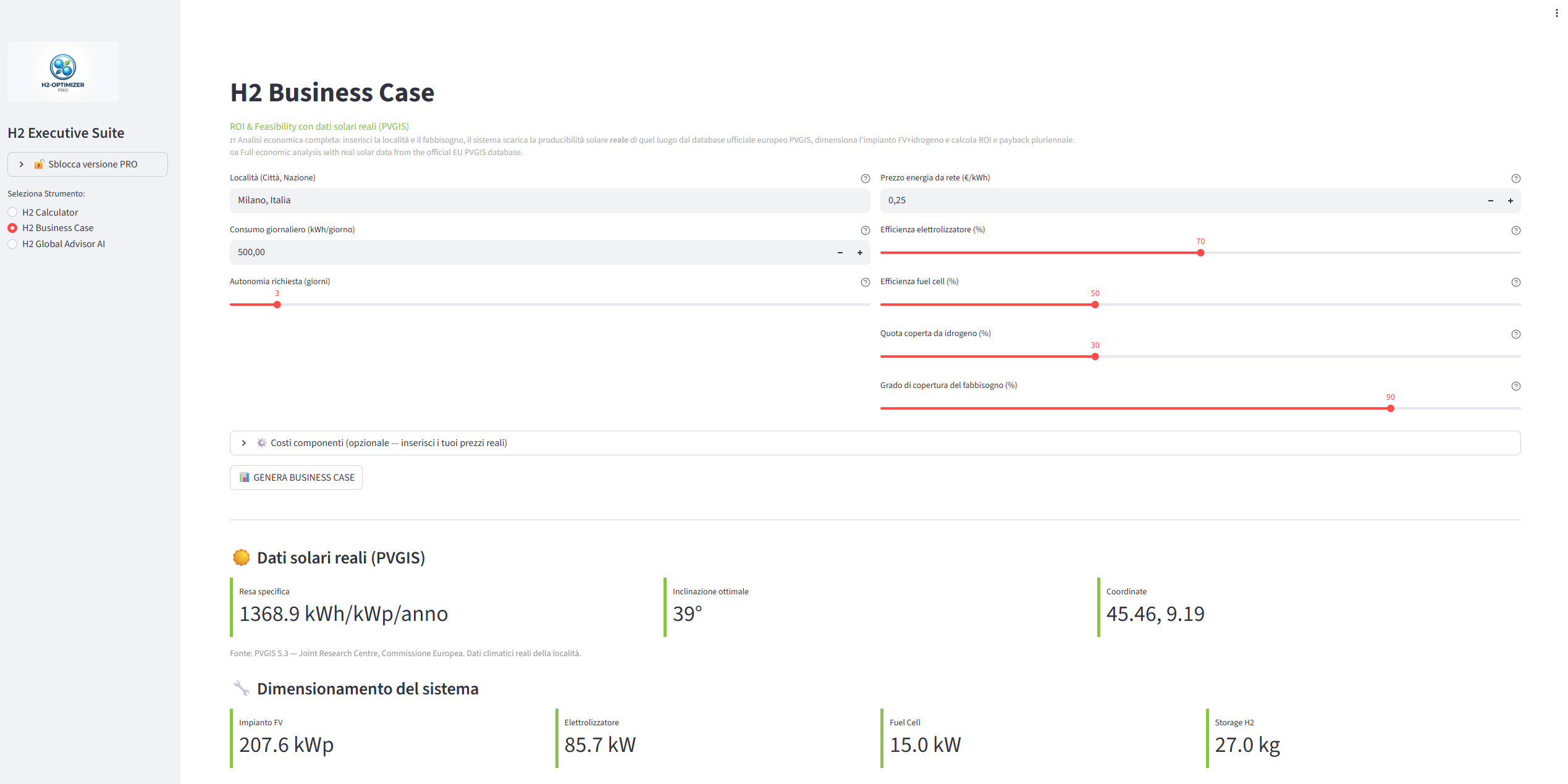Show help for Consumo giornaliero
The image size is (1568, 784).
865,230
